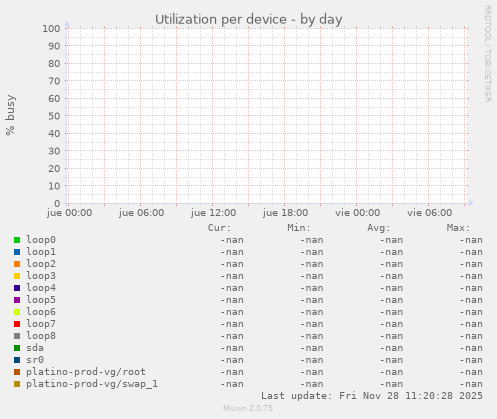Click the jue 06:00 axis label
The width and height of the screenshot is (497, 419).
[x=141, y=213]
